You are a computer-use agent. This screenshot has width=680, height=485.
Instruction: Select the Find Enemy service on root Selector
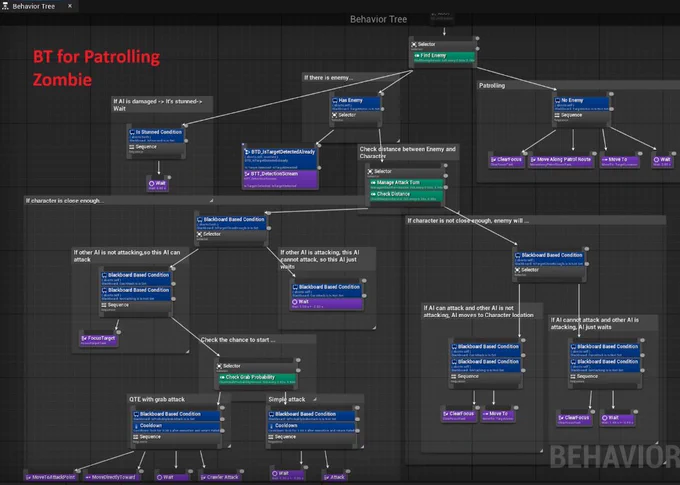[444, 57]
